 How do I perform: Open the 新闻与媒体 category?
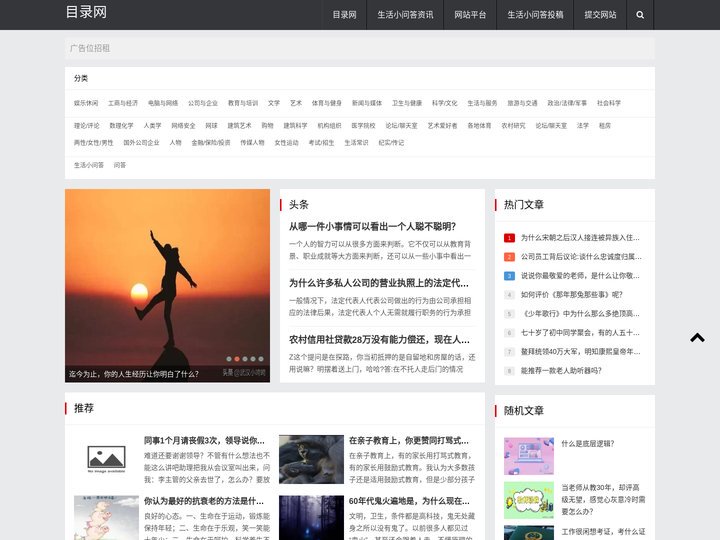click(x=366, y=103)
